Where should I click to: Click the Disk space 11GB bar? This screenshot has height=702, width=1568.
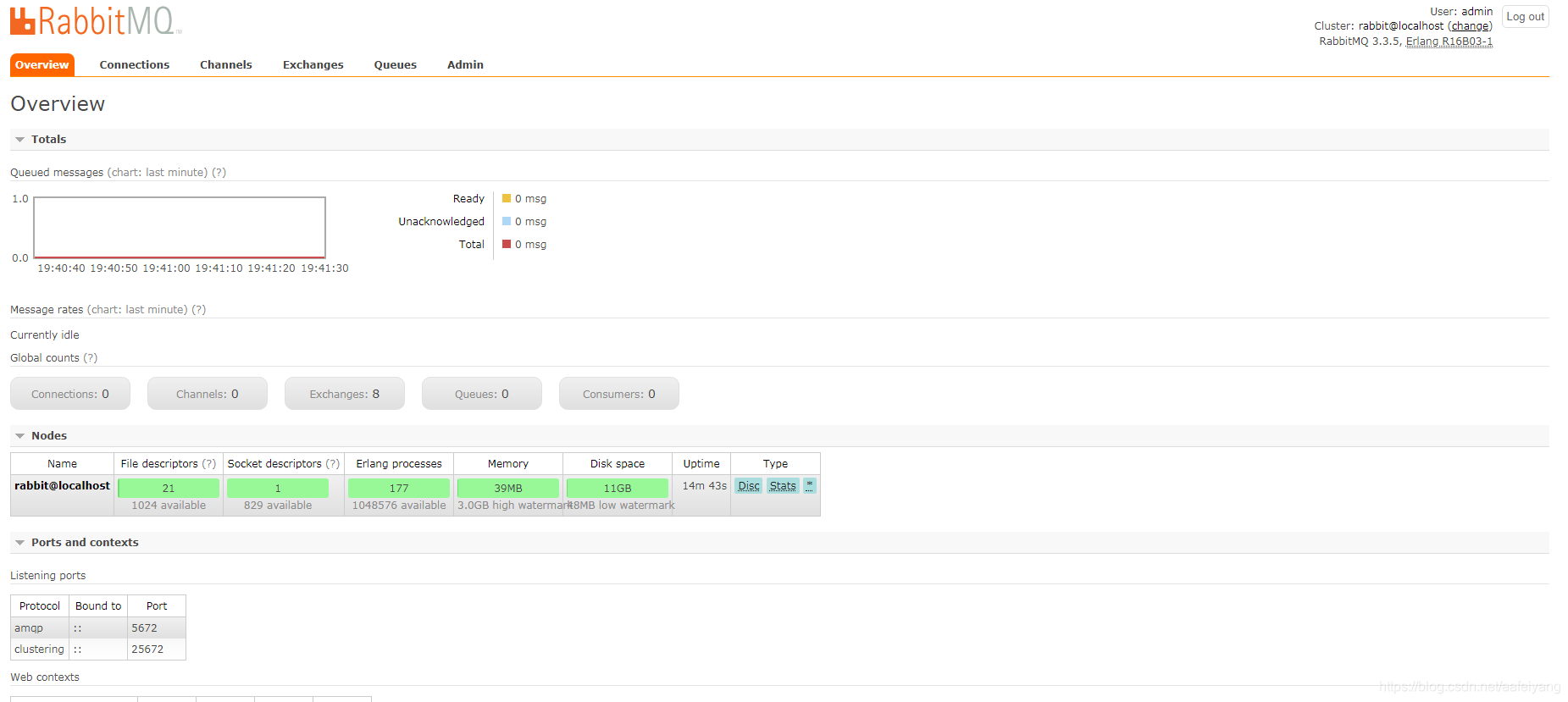[618, 489]
